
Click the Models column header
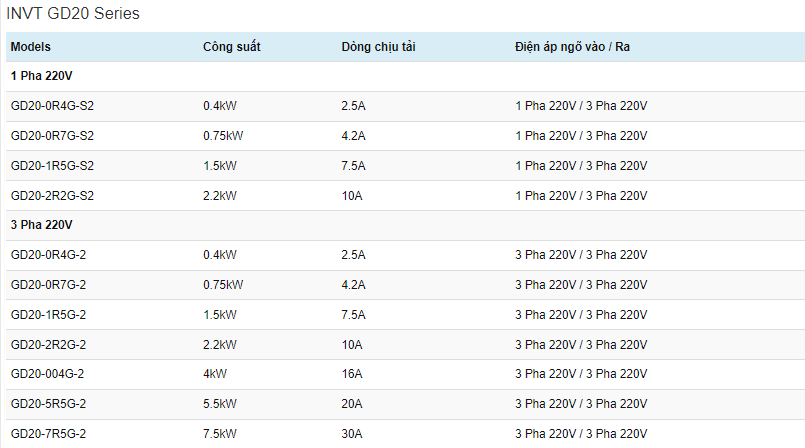click(x=31, y=47)
